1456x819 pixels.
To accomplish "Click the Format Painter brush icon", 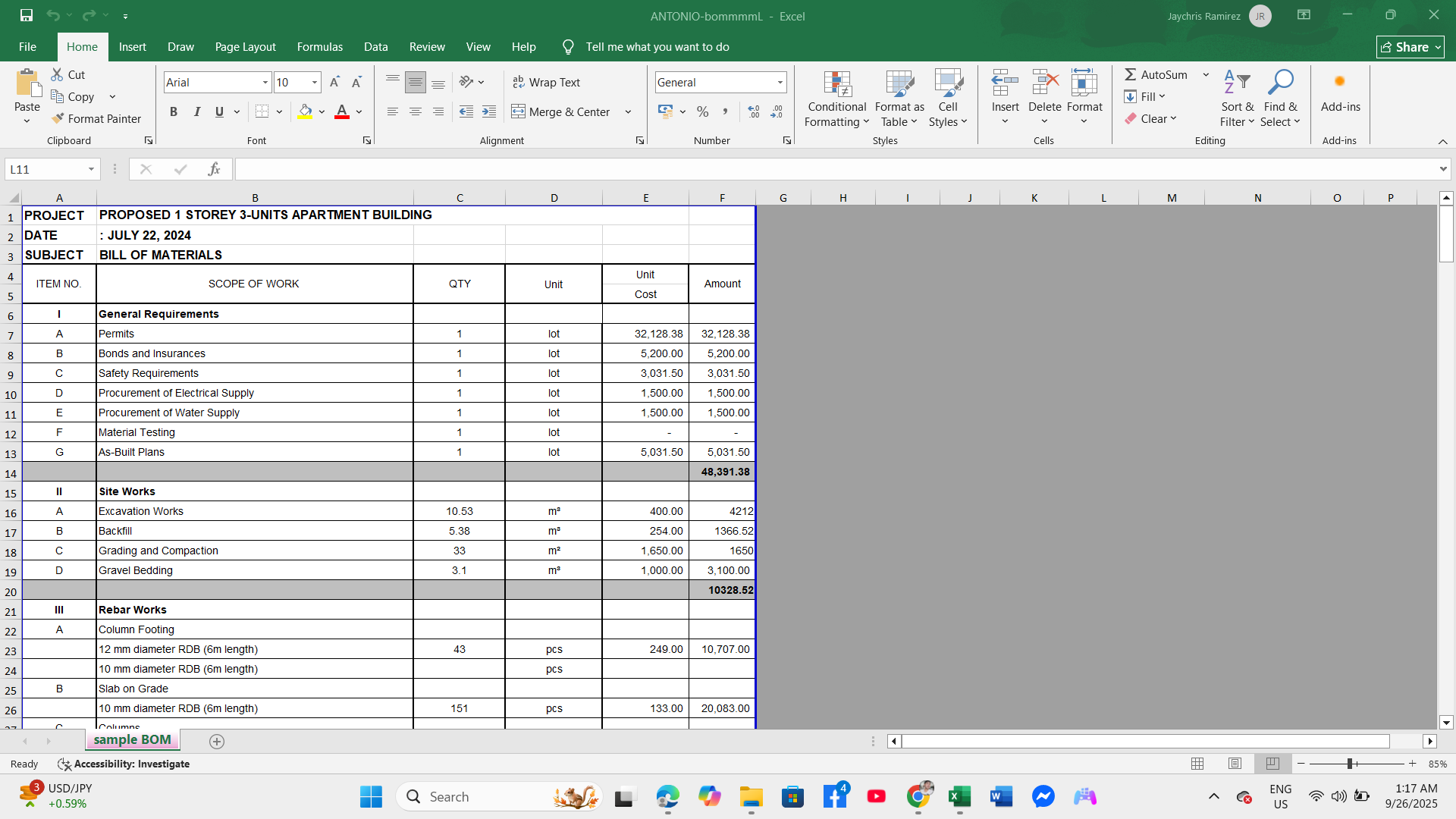I will pyautogui.click(x=58, y=119).
